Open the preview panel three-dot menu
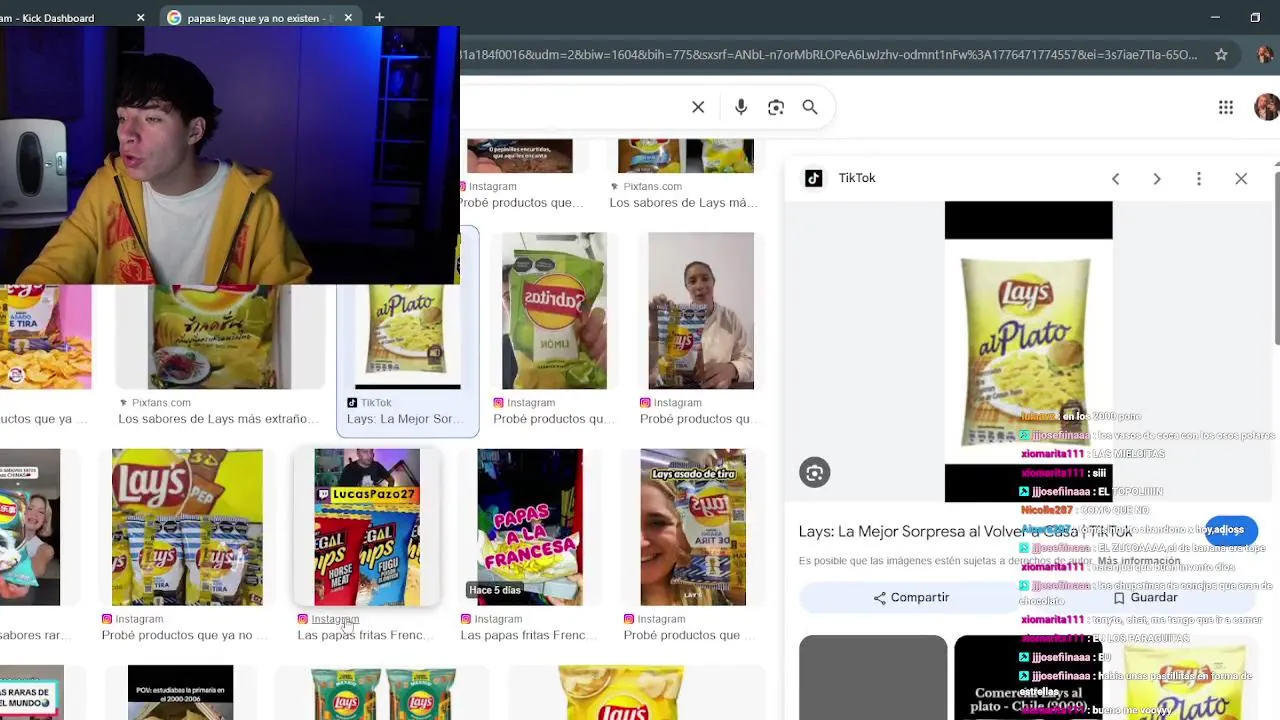The image size is (1280, 720). [x=1199, y=179]
